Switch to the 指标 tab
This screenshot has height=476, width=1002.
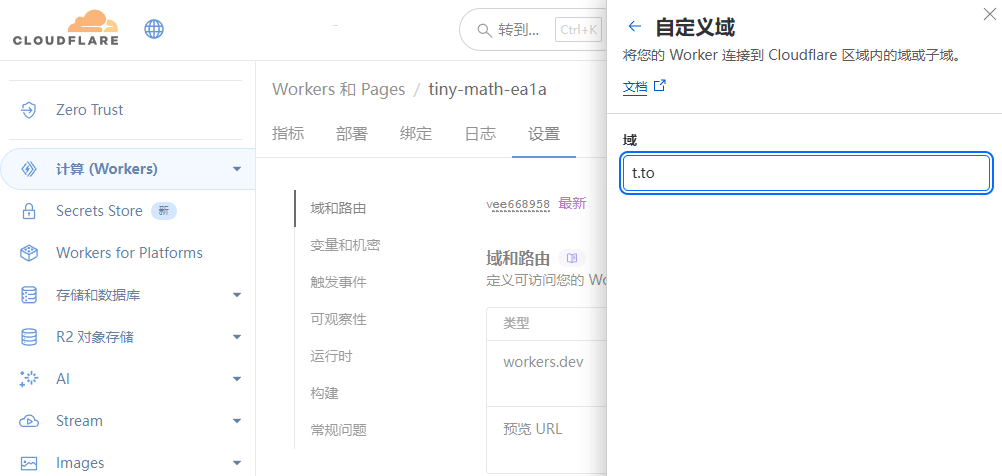288,134
